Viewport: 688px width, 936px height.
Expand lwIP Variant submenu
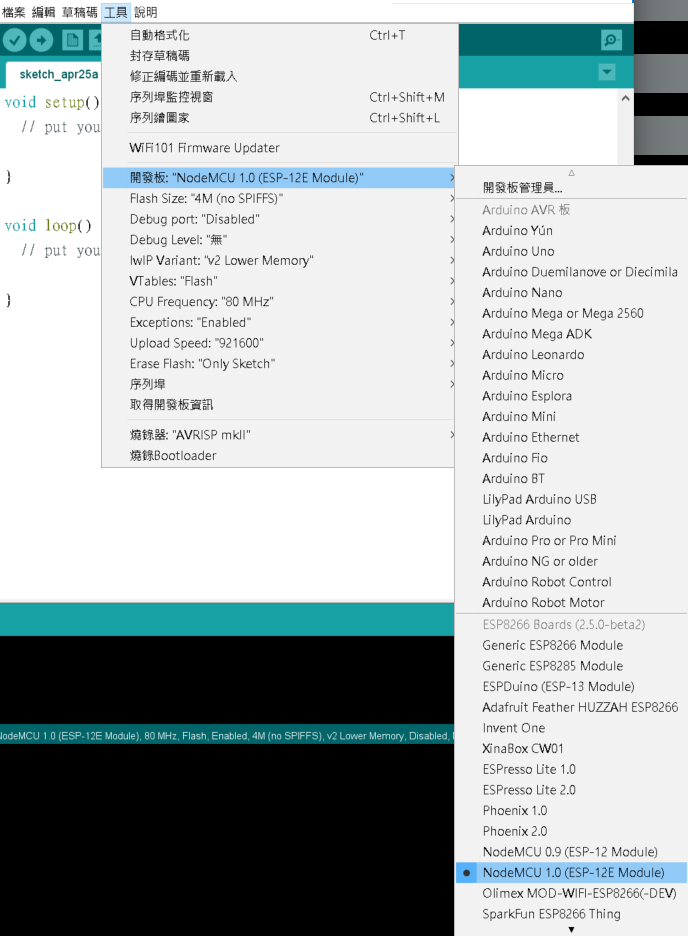click(280, 260)
